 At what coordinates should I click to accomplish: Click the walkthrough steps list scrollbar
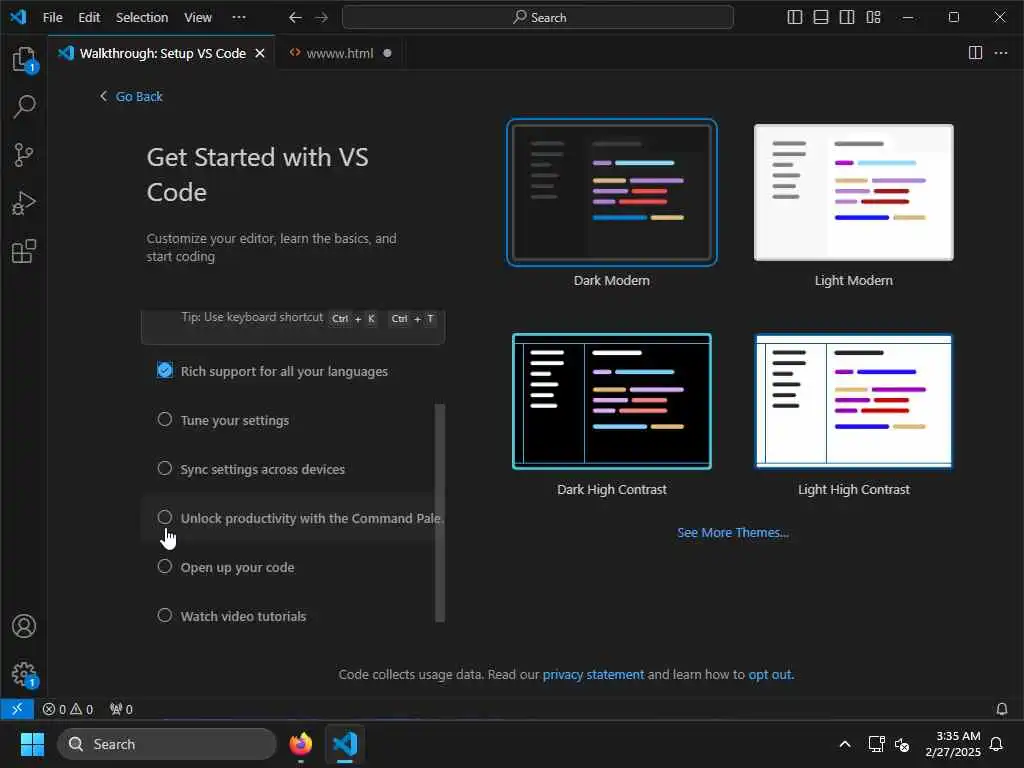tap(440, 513)
